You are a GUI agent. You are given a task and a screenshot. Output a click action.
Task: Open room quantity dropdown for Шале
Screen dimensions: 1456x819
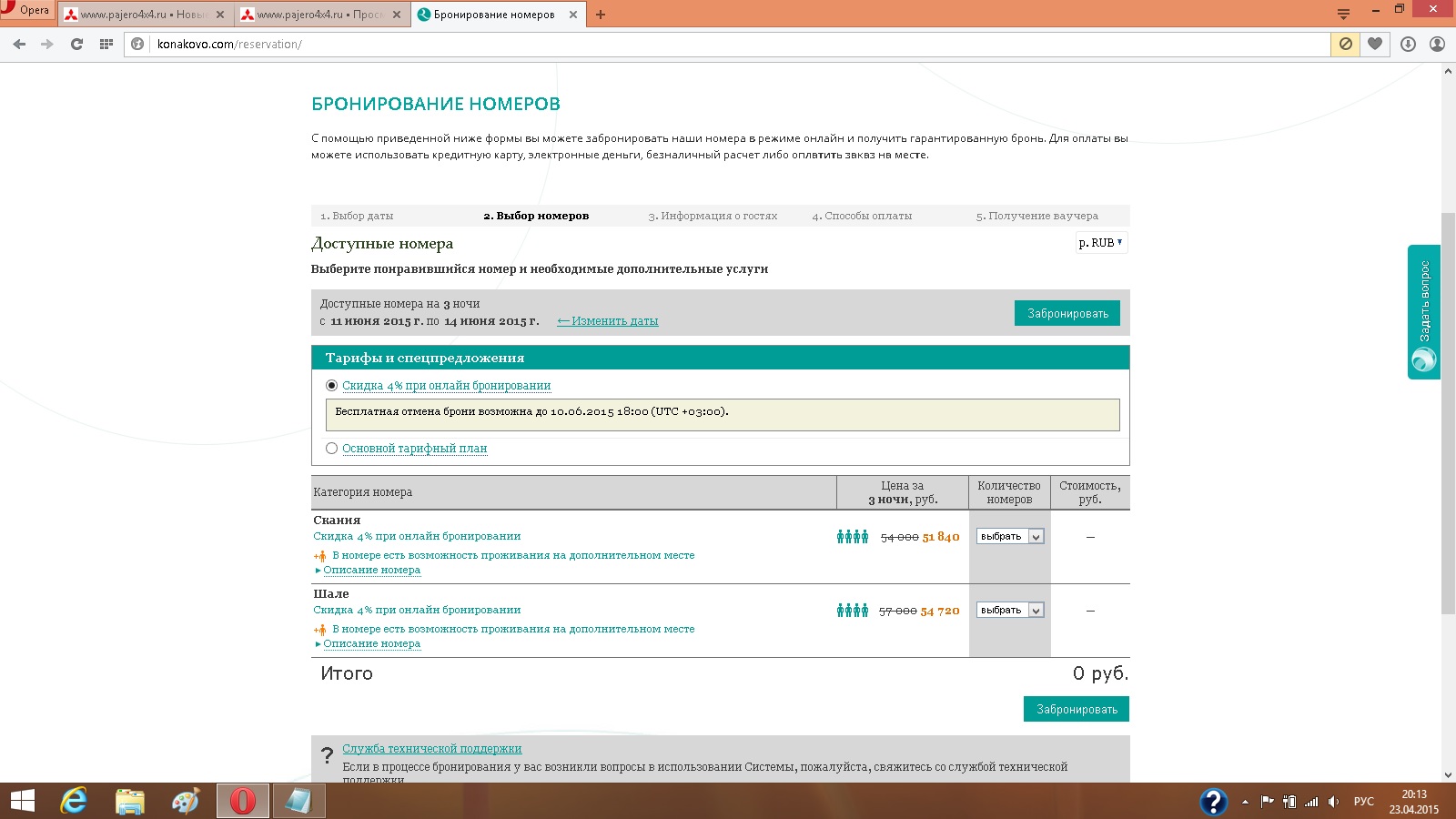pyautogui.click(x=1009, y=611)
